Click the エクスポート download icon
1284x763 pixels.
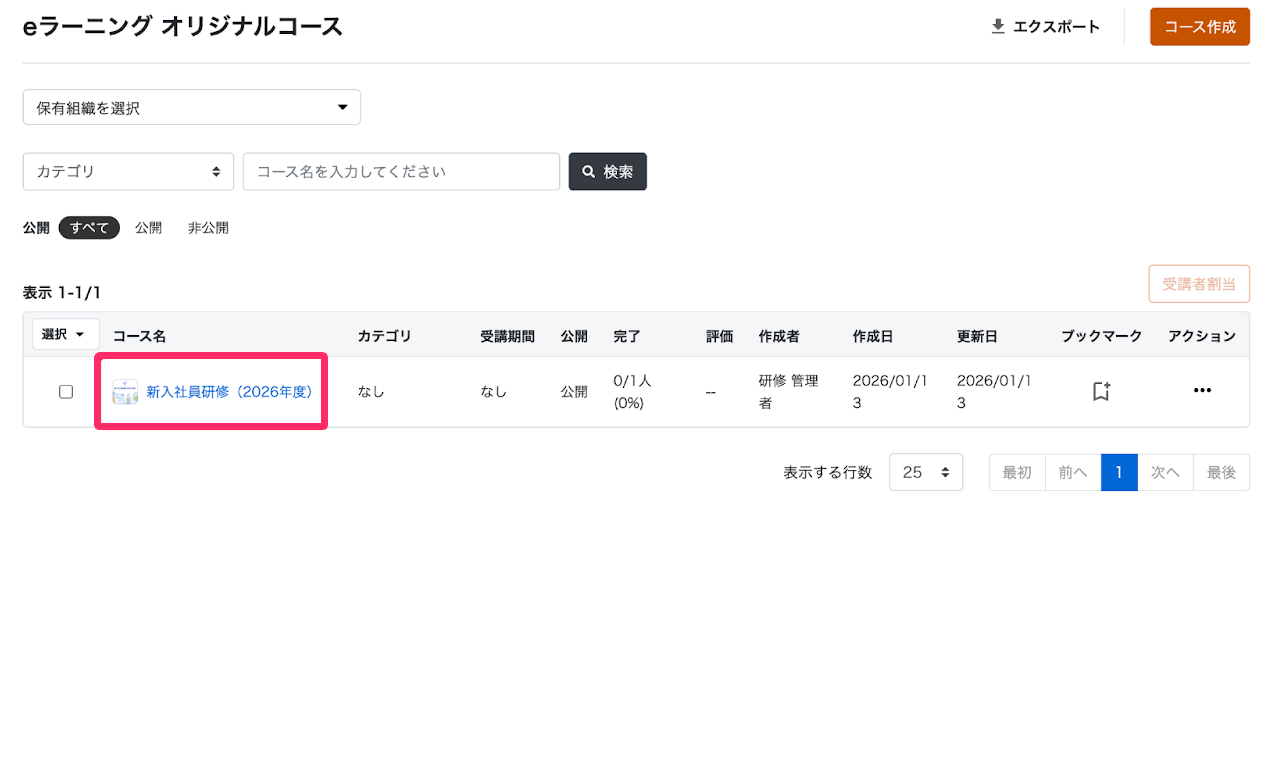click(x=998, y=27)
